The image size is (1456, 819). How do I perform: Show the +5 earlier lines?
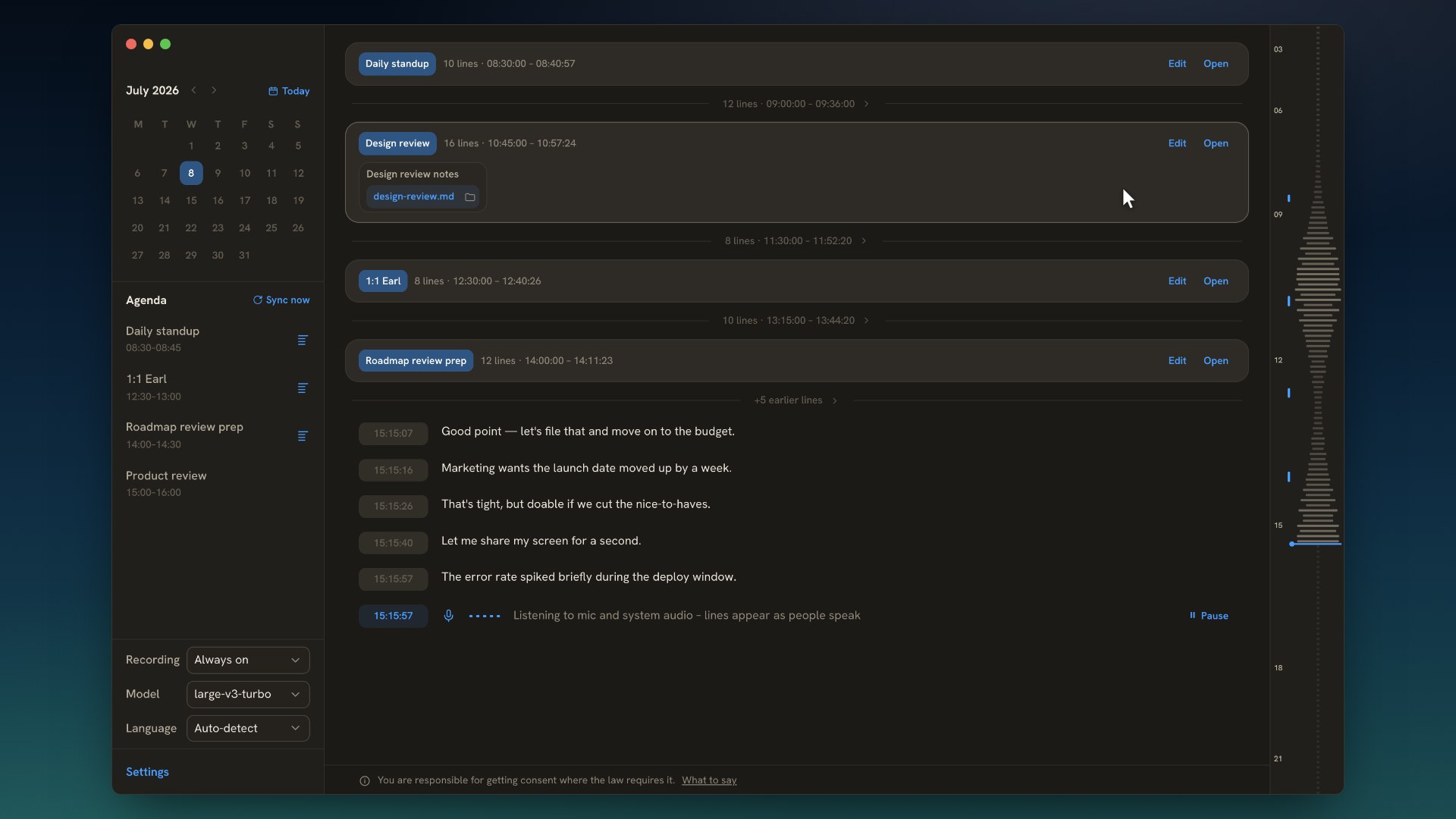point(795,400)
